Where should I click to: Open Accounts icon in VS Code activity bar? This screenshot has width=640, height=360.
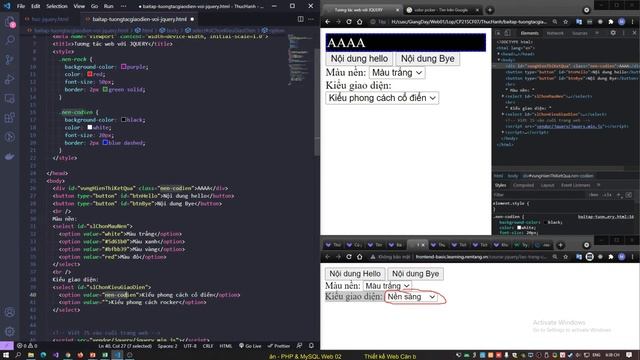(x=10, y=312)
